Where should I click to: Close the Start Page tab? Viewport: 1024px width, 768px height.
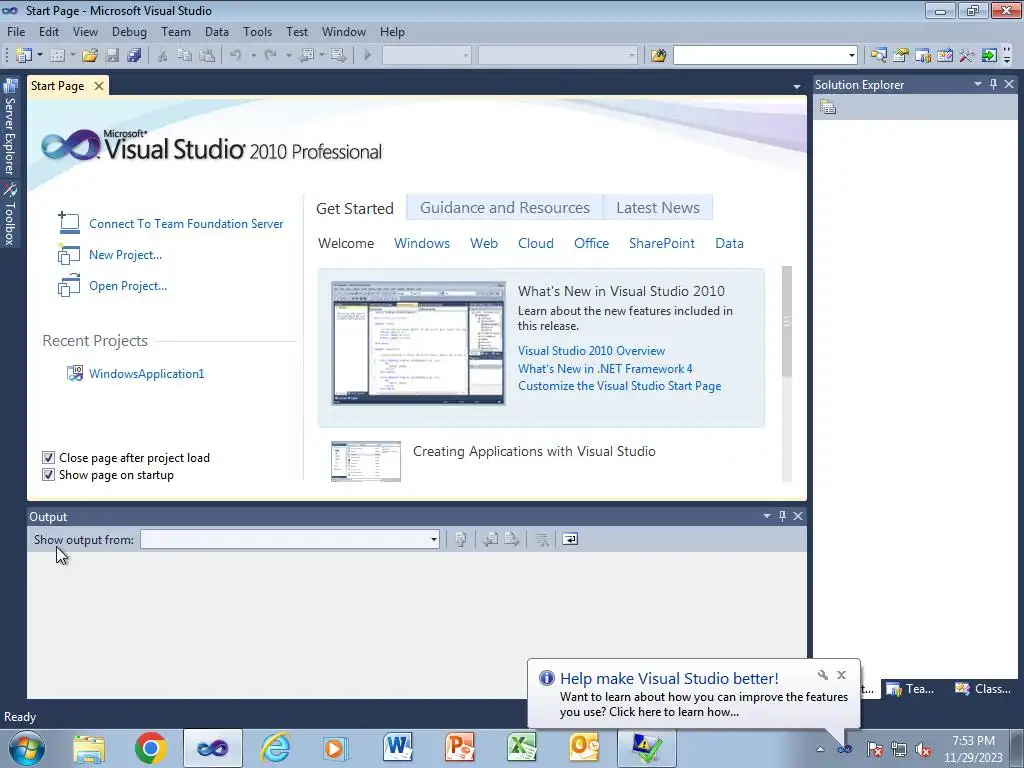point(99,86)
